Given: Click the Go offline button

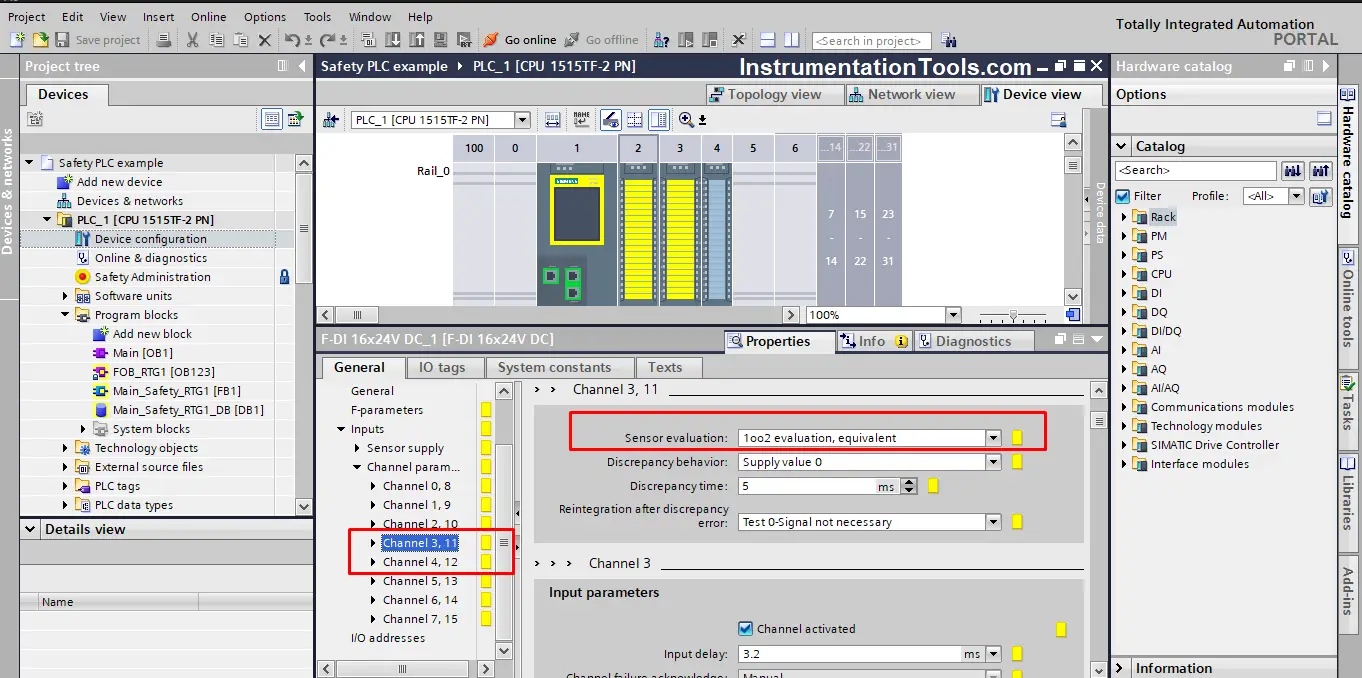Looking at the screenshot, I should tap(601, 40).
